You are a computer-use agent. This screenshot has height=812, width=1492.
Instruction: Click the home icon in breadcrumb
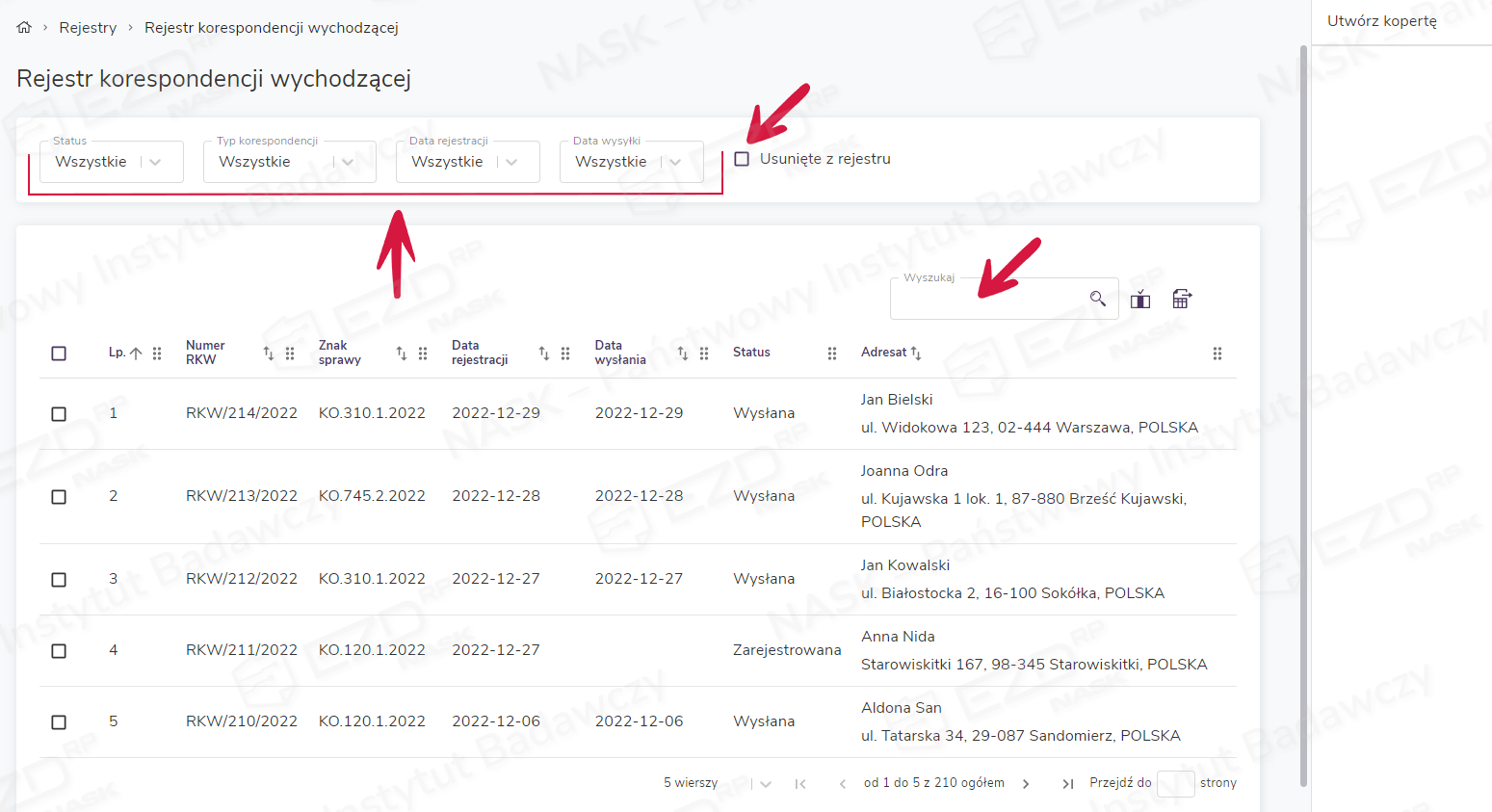[24, 28]
